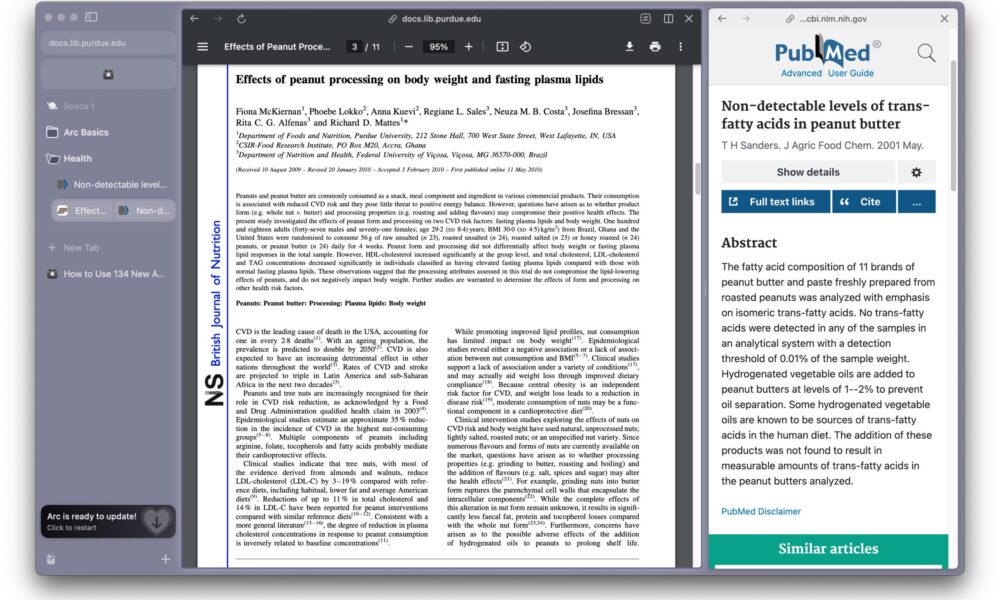Zoom out of the PDF

coord(409,47)
